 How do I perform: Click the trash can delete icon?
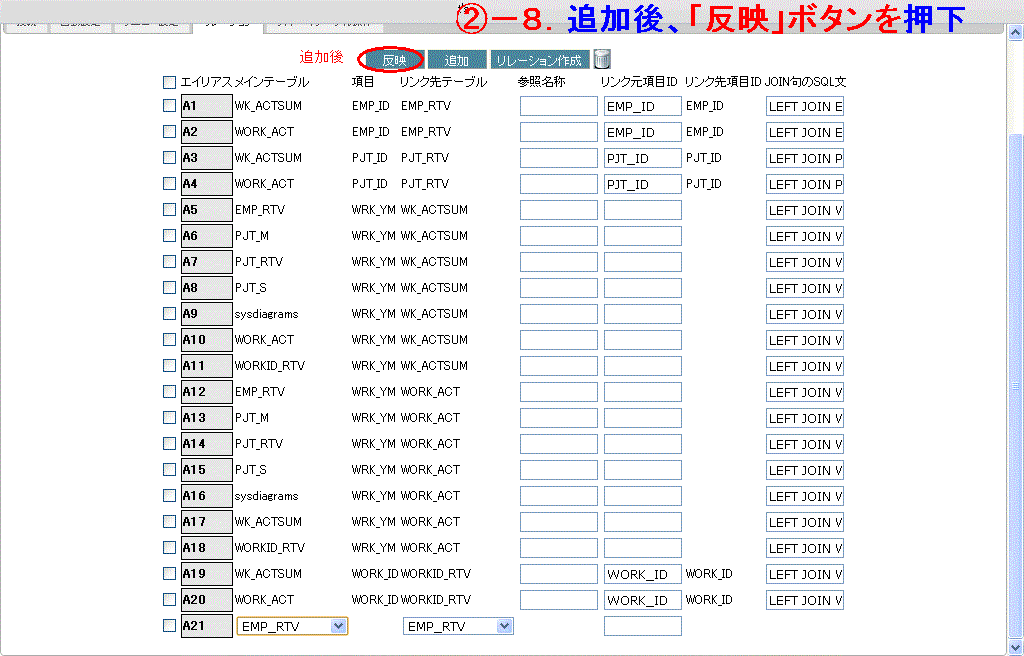point(602,60)
